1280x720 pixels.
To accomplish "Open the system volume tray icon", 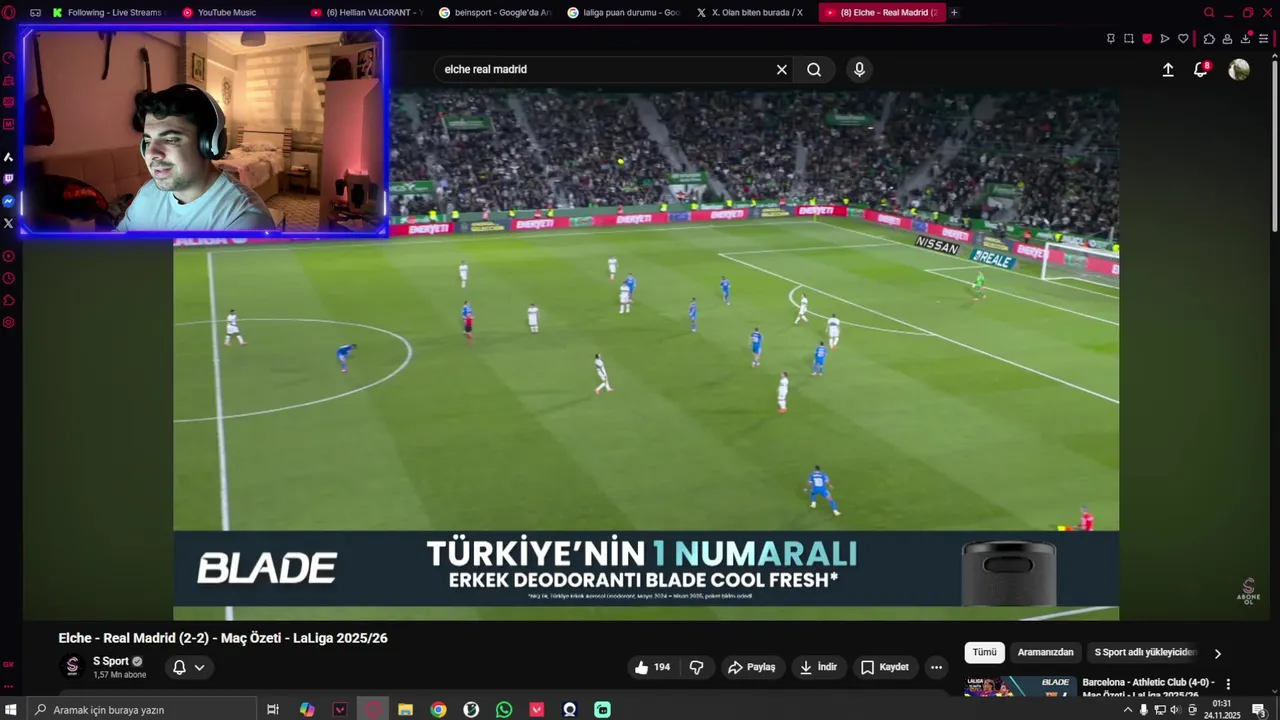I will point(1175,710).
